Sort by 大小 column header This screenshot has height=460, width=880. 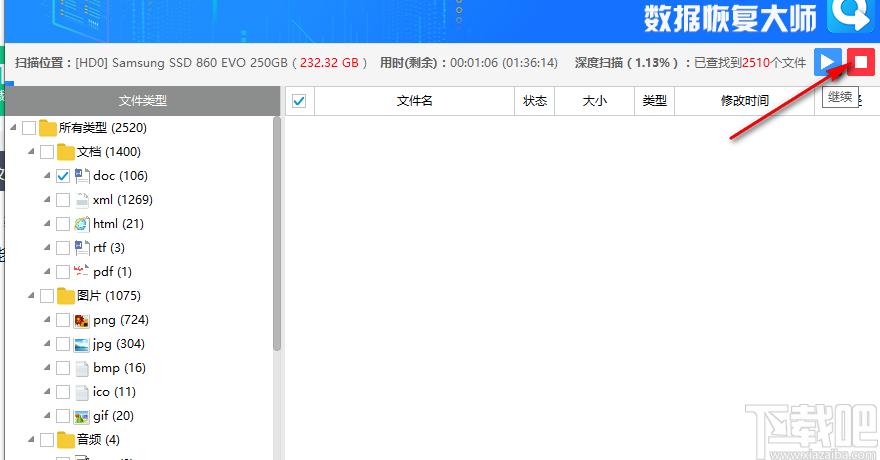(x=594, y=101)
